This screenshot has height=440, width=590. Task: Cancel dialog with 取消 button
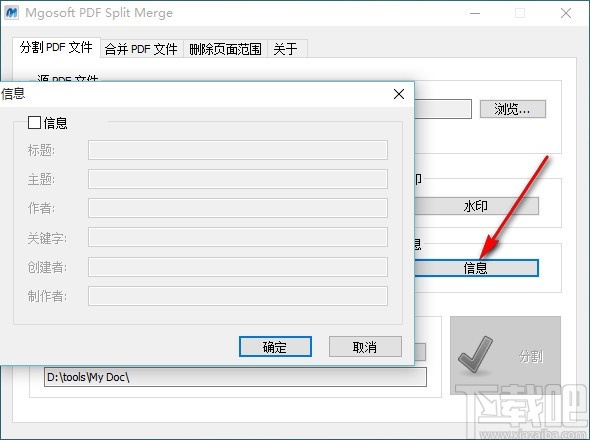click(365, 347)
